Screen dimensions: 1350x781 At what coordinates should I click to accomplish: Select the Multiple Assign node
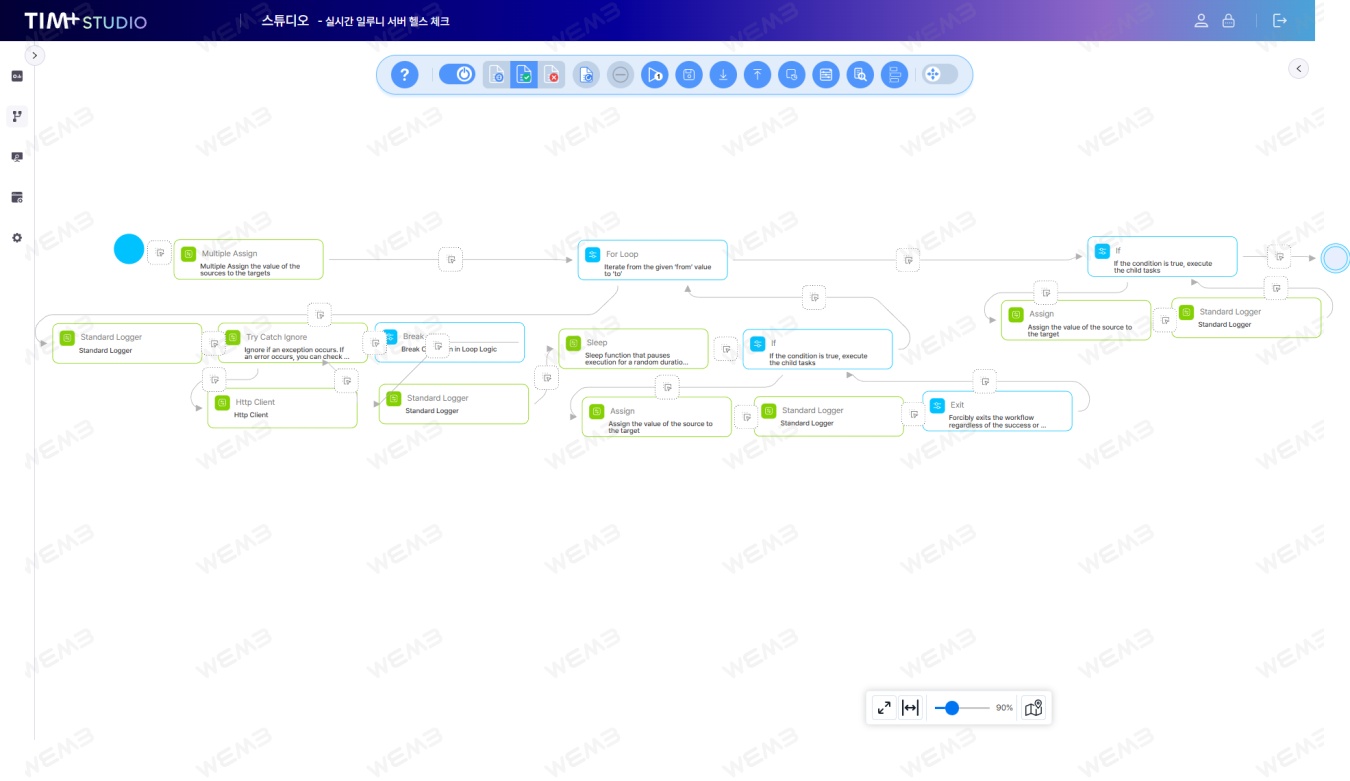tap(249, 259)
